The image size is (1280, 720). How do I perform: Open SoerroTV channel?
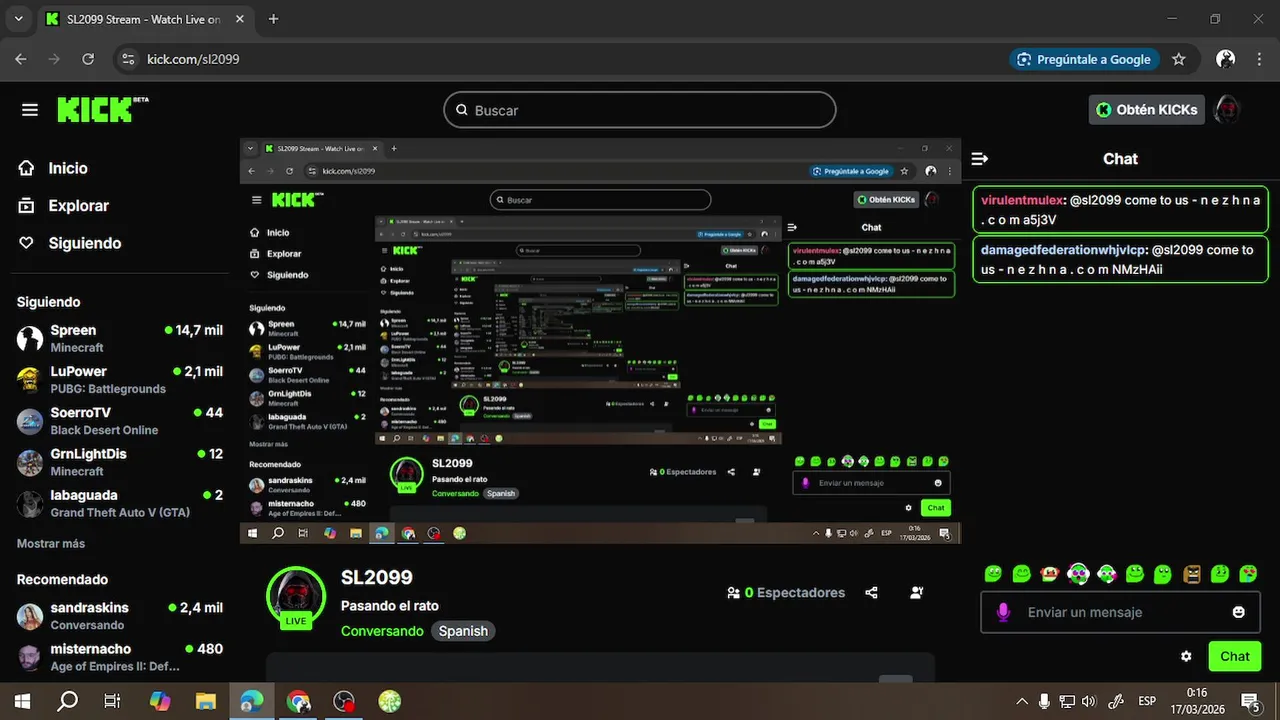120,421
